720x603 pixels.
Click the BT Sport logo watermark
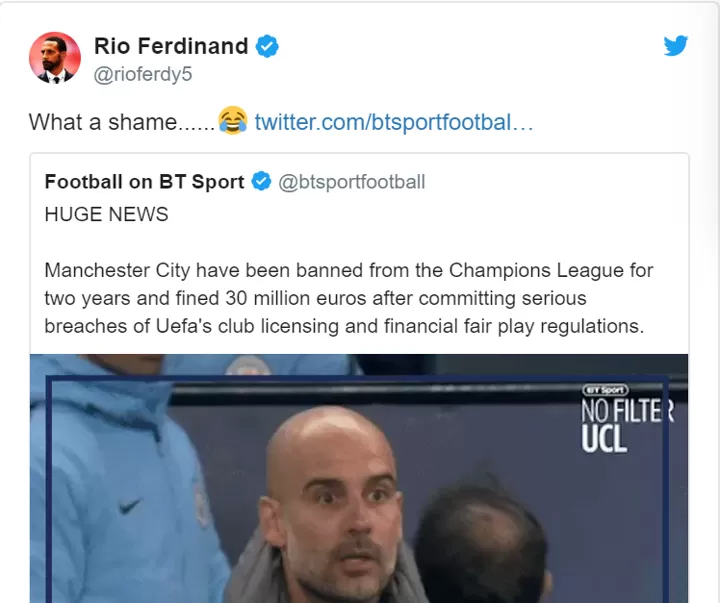coord(605,390)
